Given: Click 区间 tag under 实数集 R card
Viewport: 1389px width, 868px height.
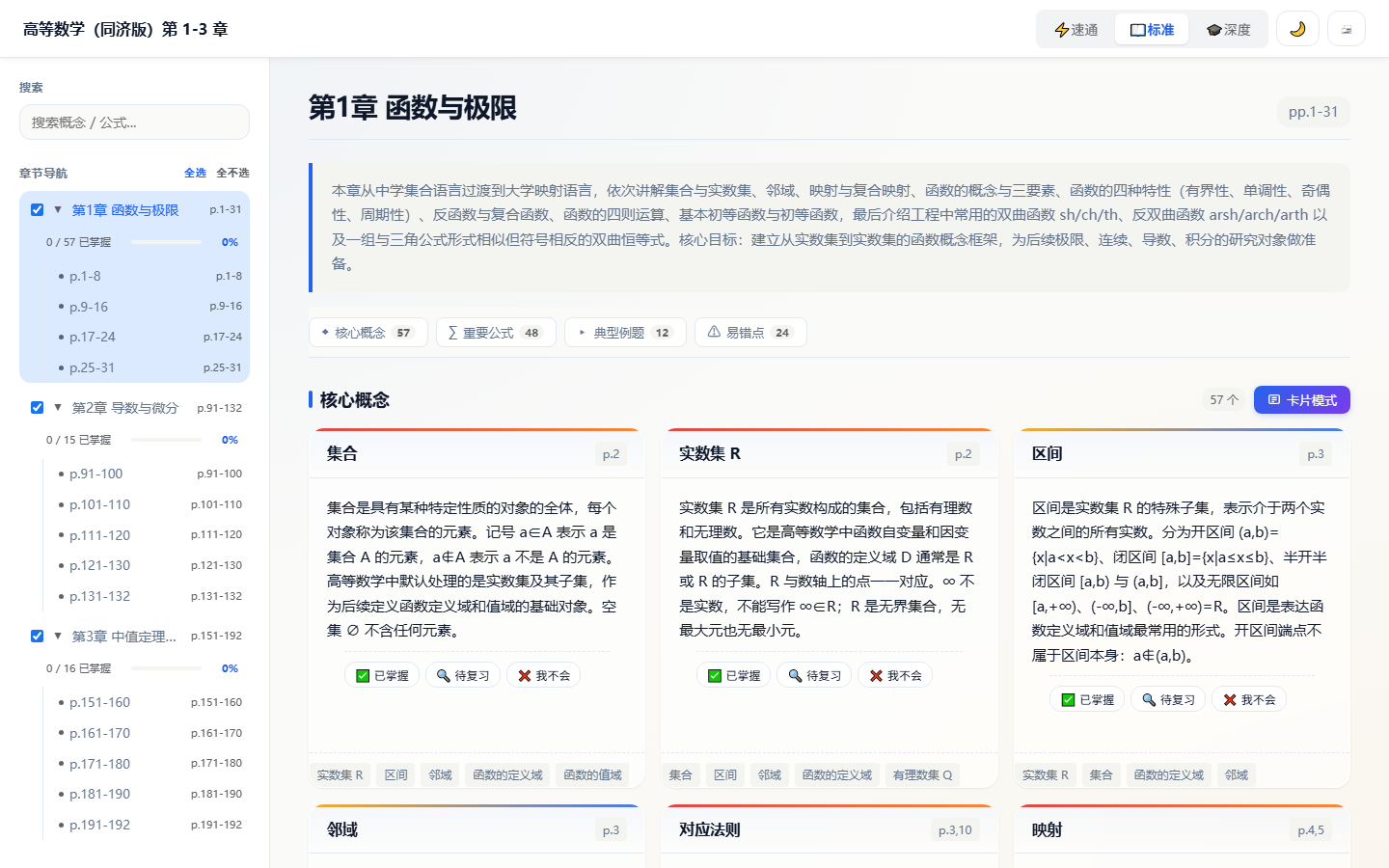Looking at the screenshot, I should tap(725, 774).
